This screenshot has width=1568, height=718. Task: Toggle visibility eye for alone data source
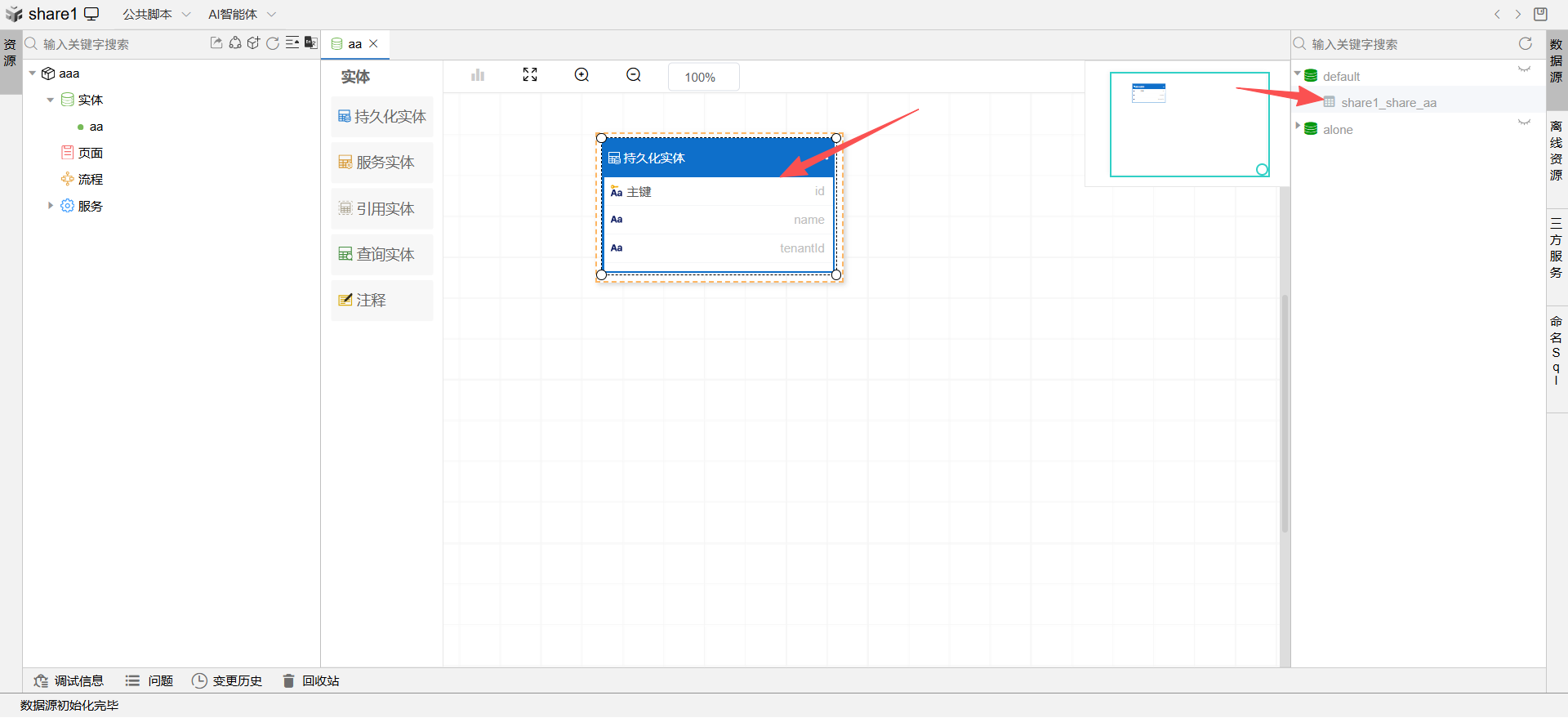[1524, 123]
